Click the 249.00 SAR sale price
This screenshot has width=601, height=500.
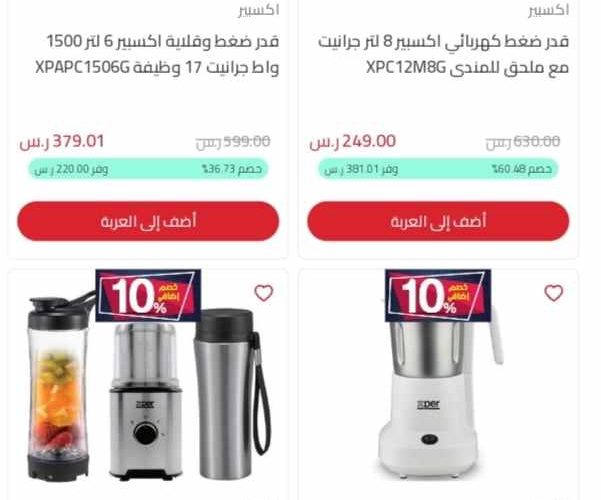tap(353, 141)
